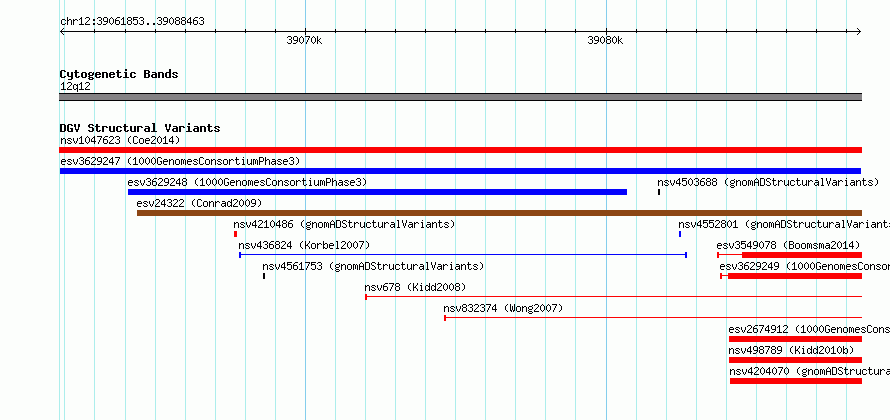Open the nsv4210486 (gnomADStructuralVariants) label
Image resolution: width=890 pixels, height=420 pixels.
[345, 224]
